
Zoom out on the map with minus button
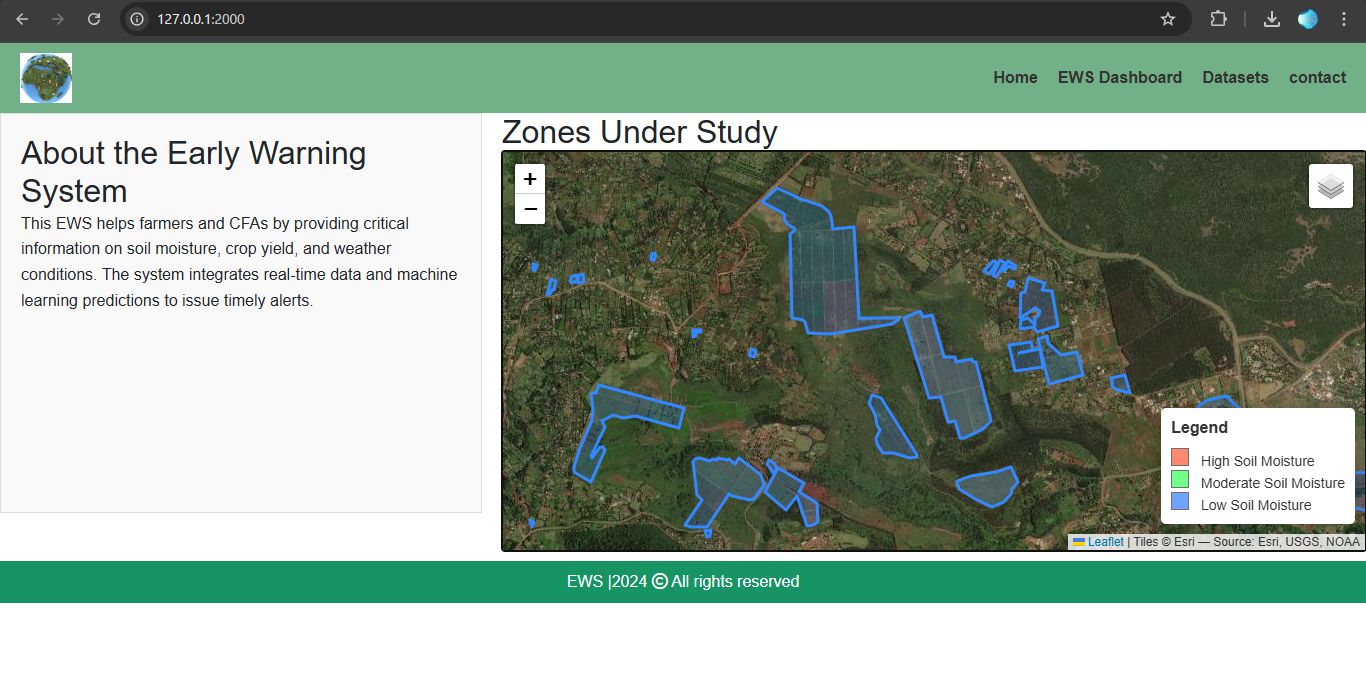click(x=530, y=209)
